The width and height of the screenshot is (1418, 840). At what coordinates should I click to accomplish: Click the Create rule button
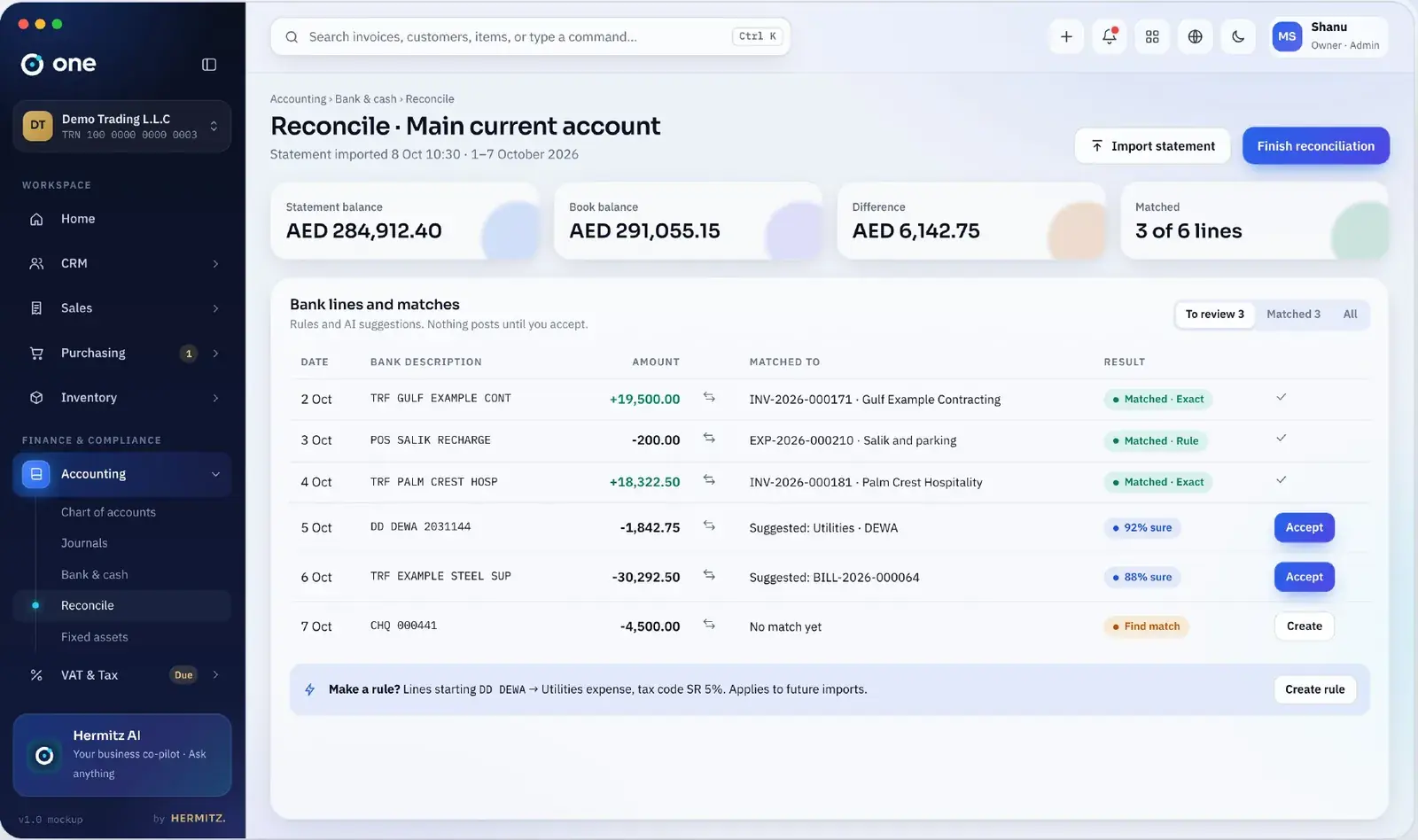click(1314, 689)
